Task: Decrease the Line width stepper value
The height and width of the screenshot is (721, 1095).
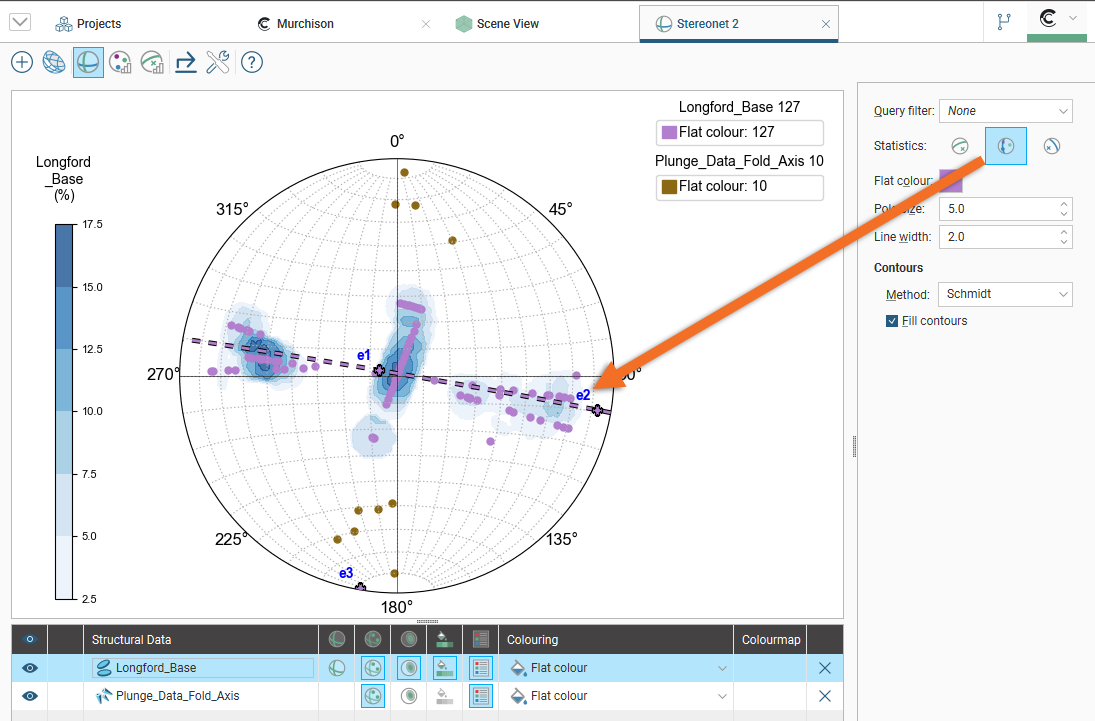Action: click(x=1064, y=242)
